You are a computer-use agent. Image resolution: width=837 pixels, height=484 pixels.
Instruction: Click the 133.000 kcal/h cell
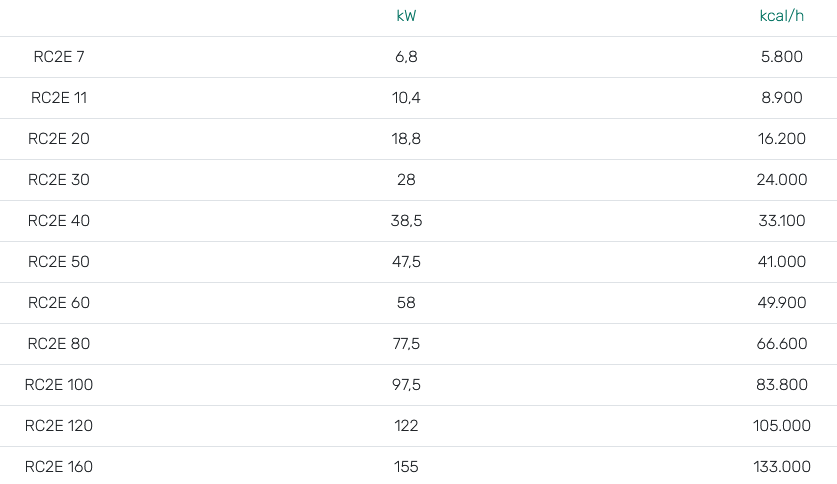[x=781, y=467]
